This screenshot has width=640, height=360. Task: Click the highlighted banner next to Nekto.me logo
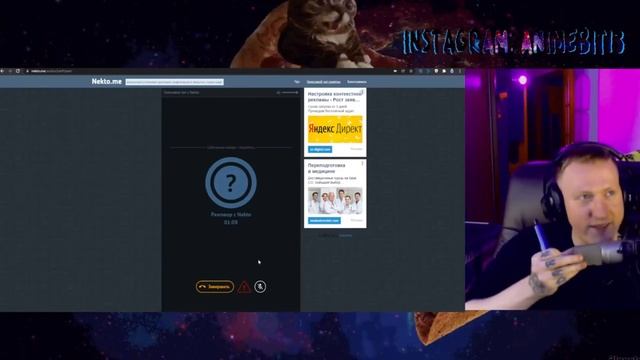coord(175,82)
